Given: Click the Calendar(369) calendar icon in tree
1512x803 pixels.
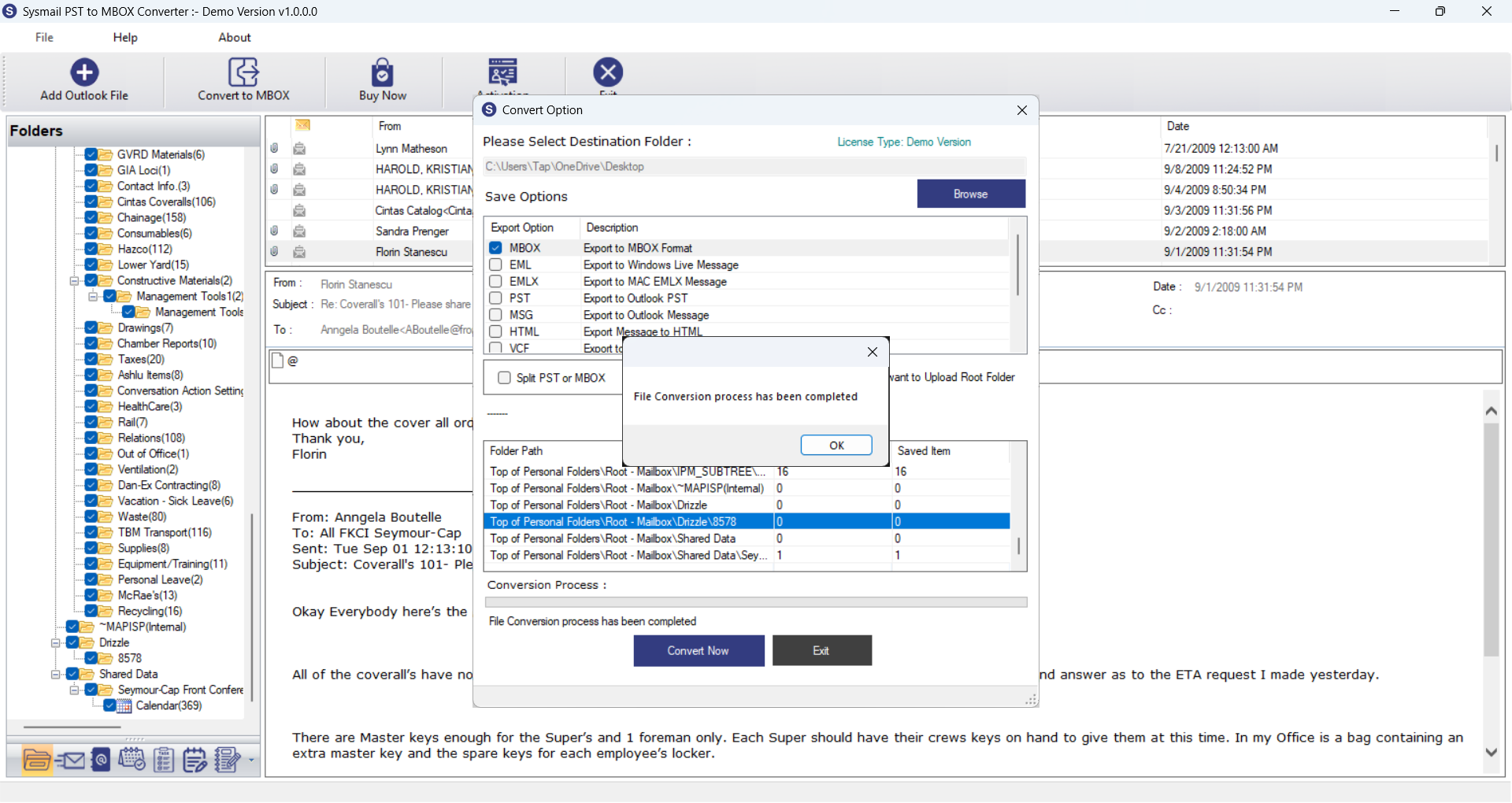Looking at the screenshot, I should coord(124,705).
